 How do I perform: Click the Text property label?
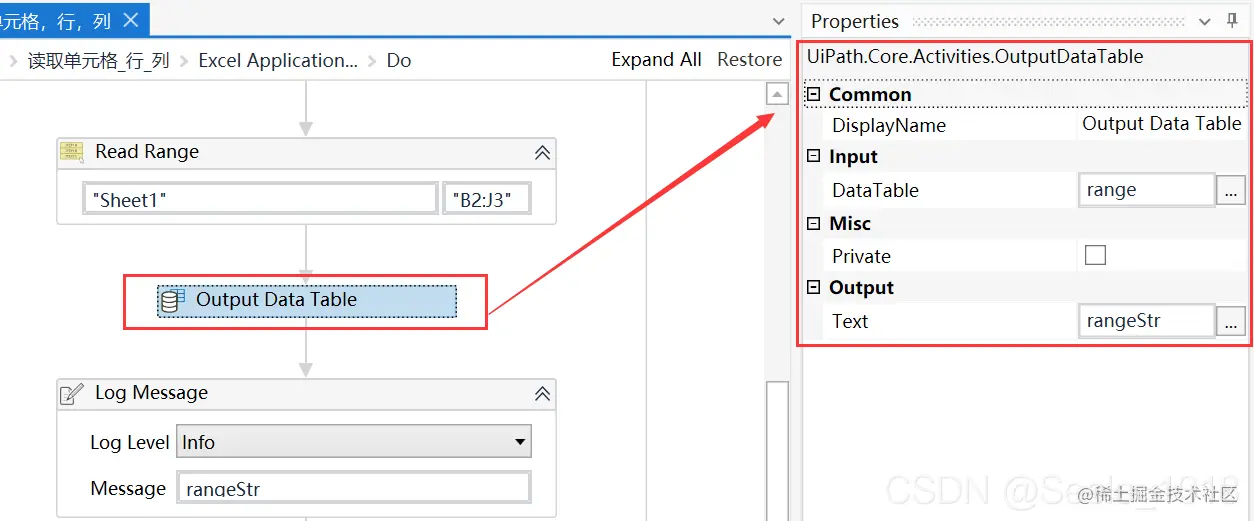pyautogui.click(x=850, y=321)
